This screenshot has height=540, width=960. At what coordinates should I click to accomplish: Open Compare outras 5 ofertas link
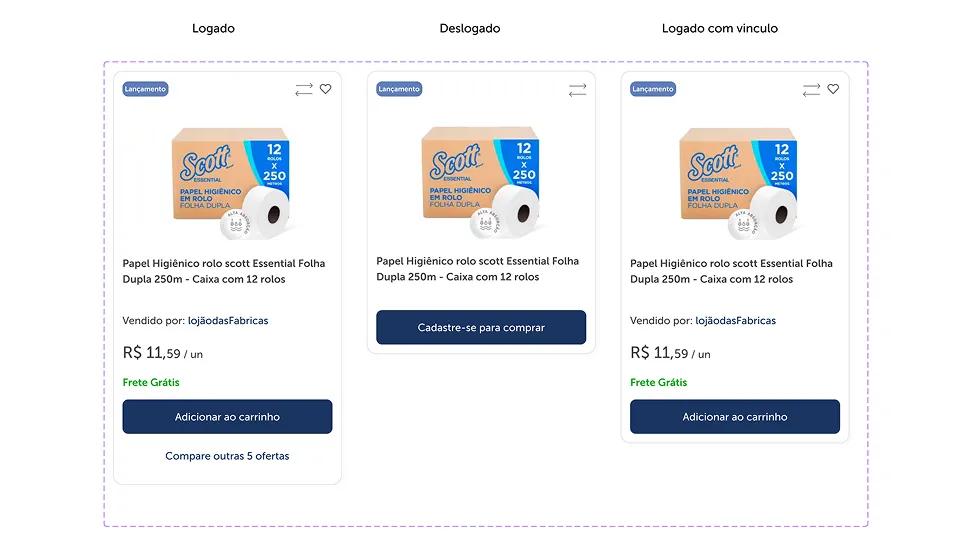(x=227, y=456)
